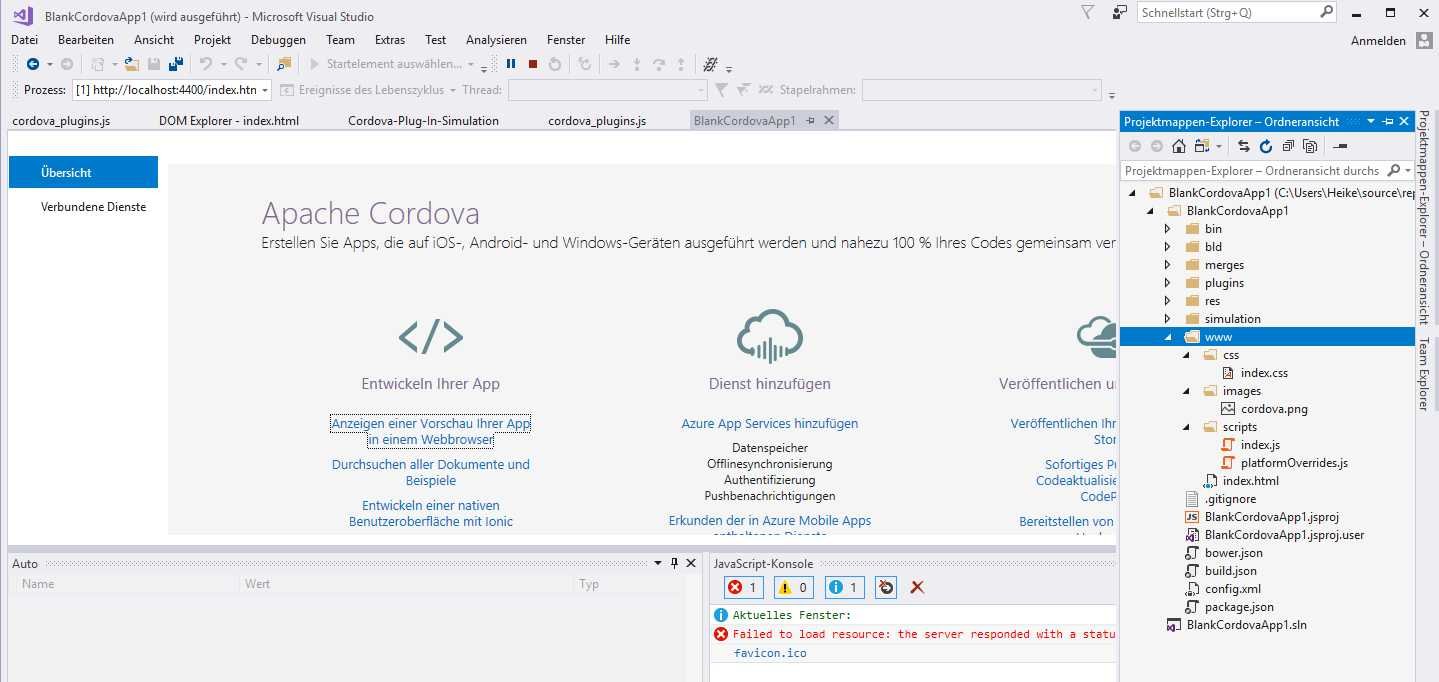
Task: Click the Schnellstart search box
Action: 1238,13
